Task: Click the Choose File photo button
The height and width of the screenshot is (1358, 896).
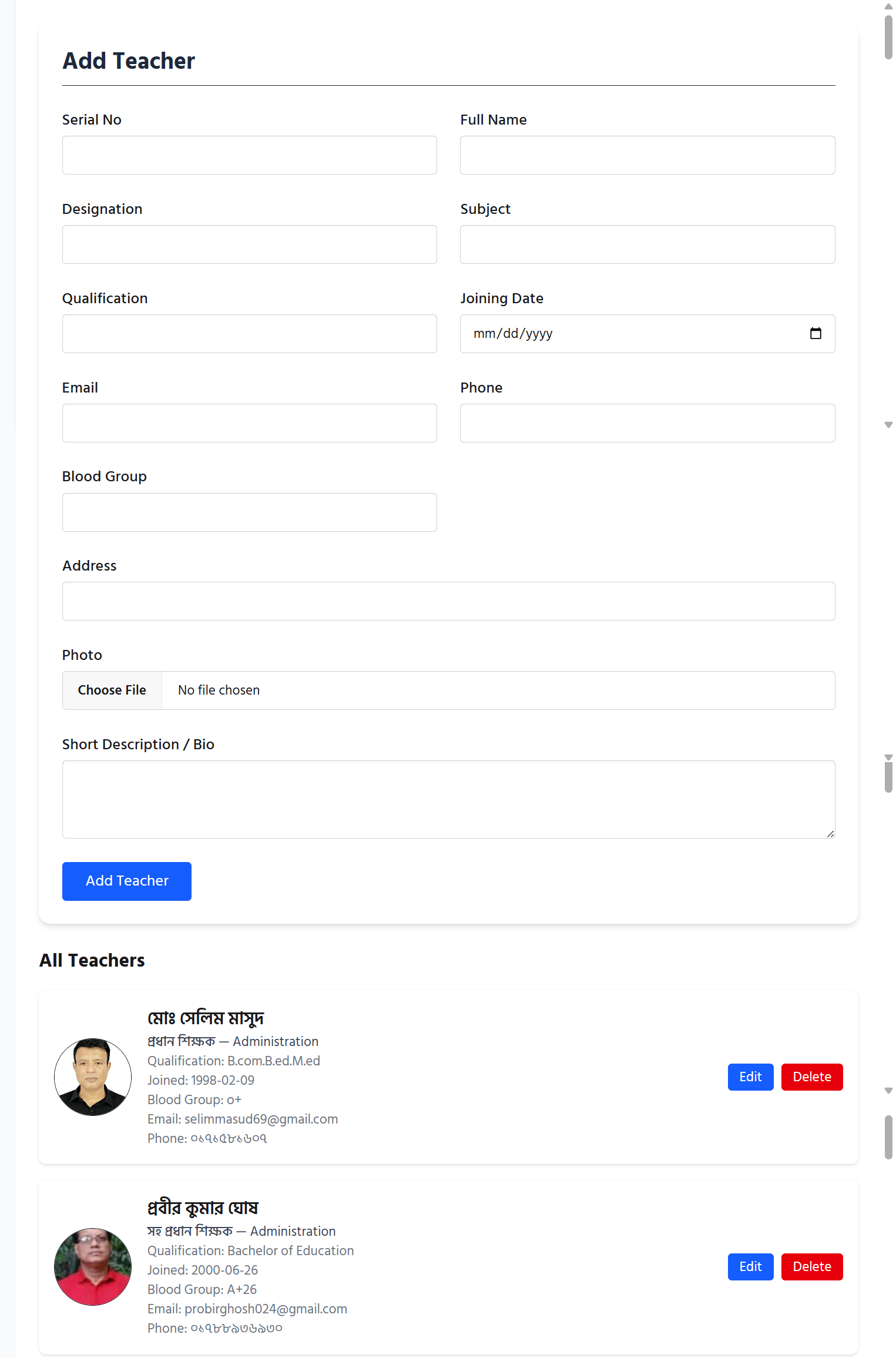Action: tap(112, 690)
